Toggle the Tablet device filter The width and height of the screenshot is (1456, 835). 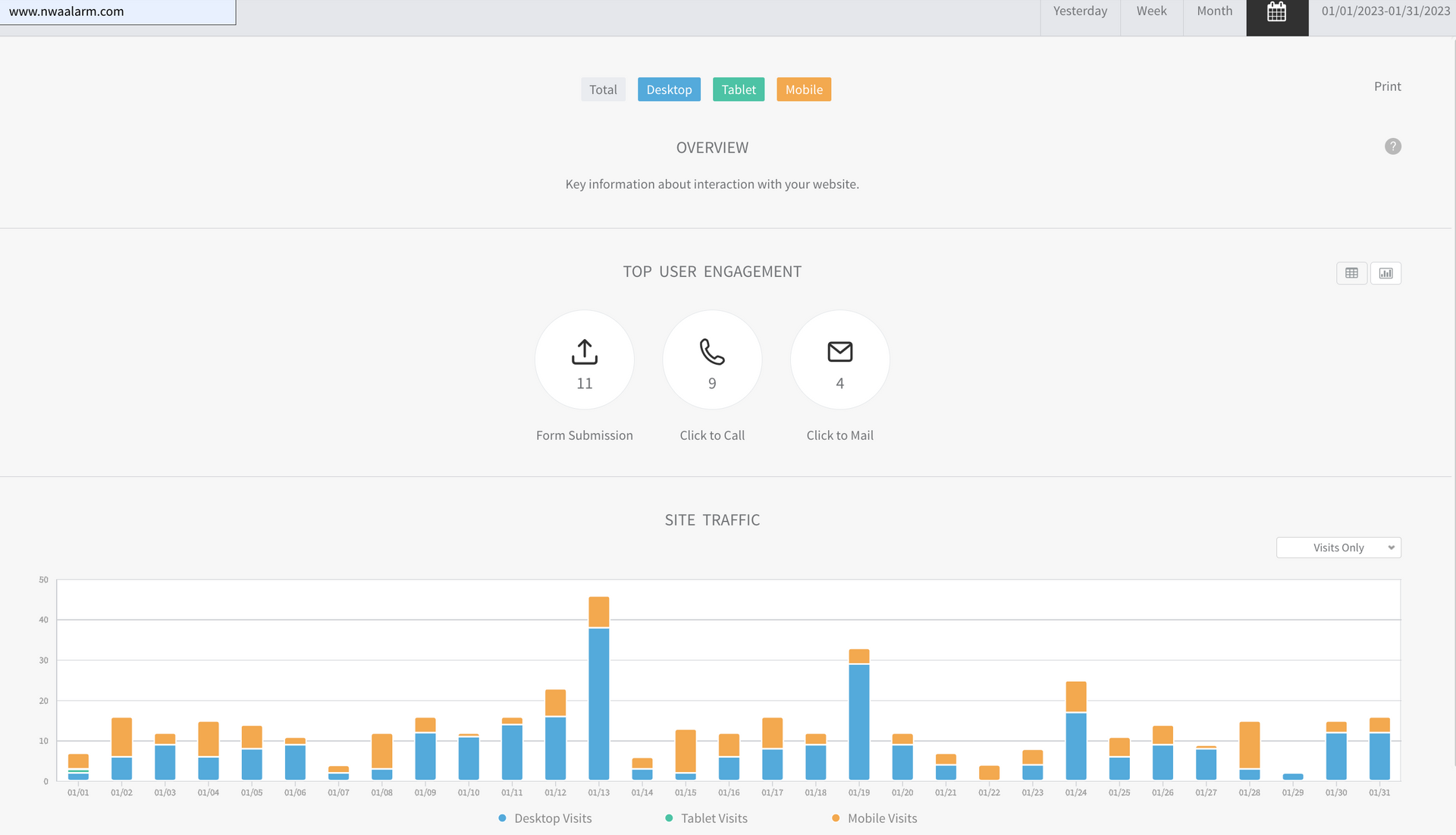pyautogui.click(x=738, y=89)
